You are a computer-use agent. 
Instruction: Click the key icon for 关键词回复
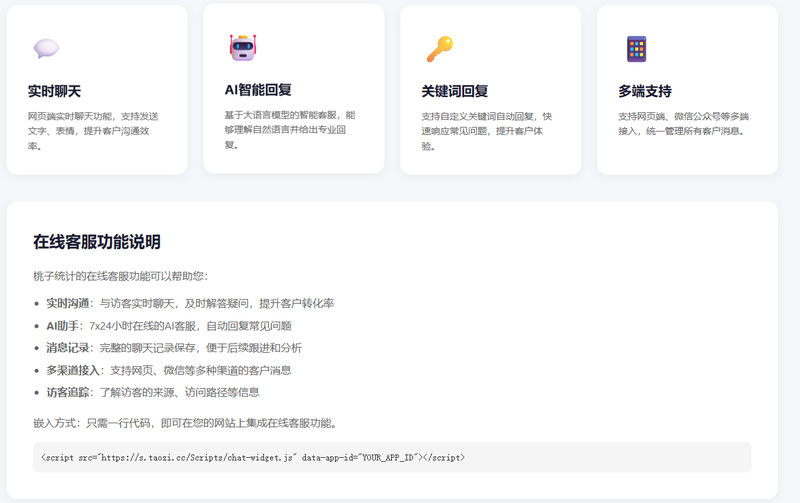pyautogui.click(x=440, y=49)
